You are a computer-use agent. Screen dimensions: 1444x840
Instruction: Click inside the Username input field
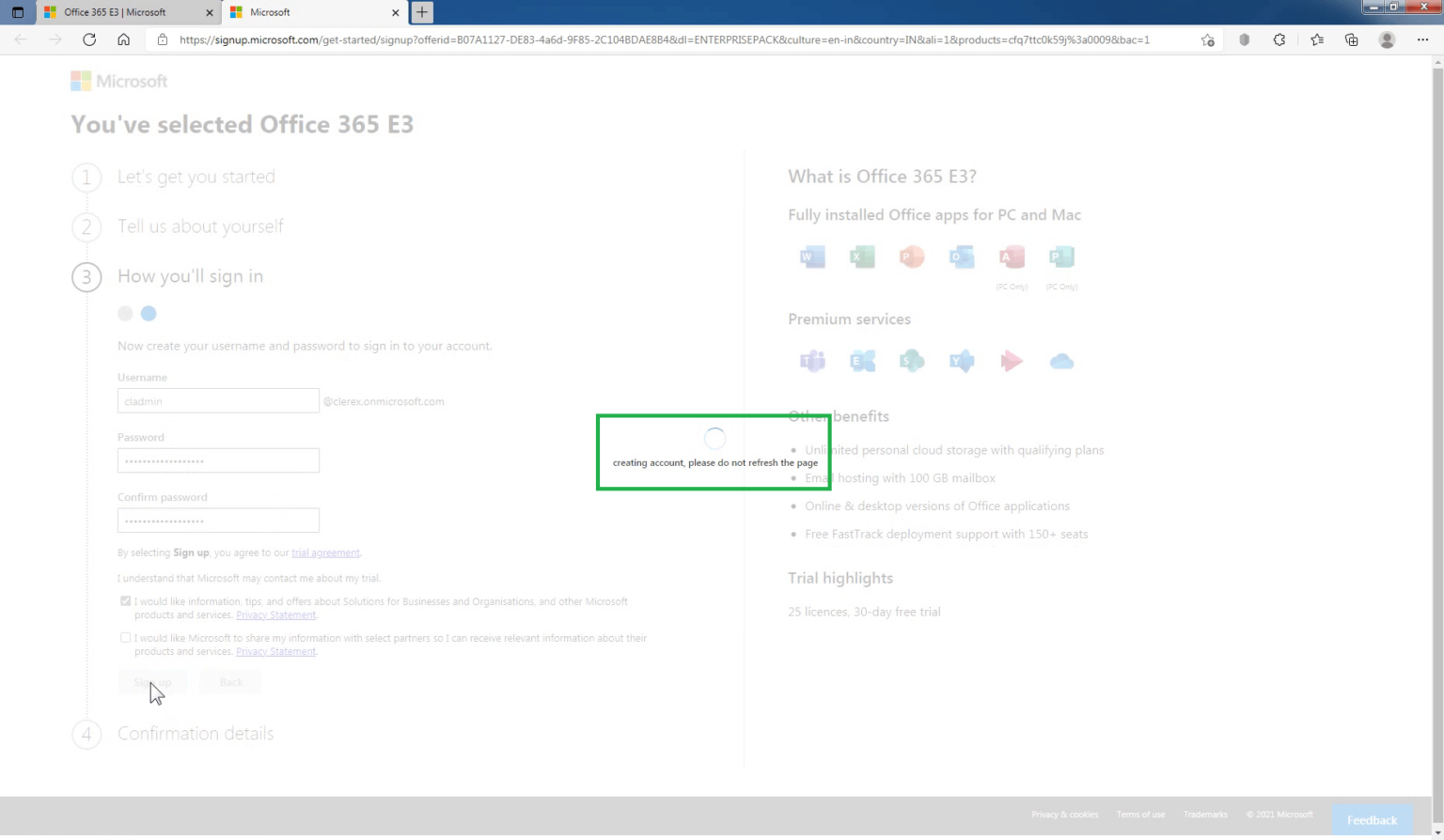[x=218, y=400]
